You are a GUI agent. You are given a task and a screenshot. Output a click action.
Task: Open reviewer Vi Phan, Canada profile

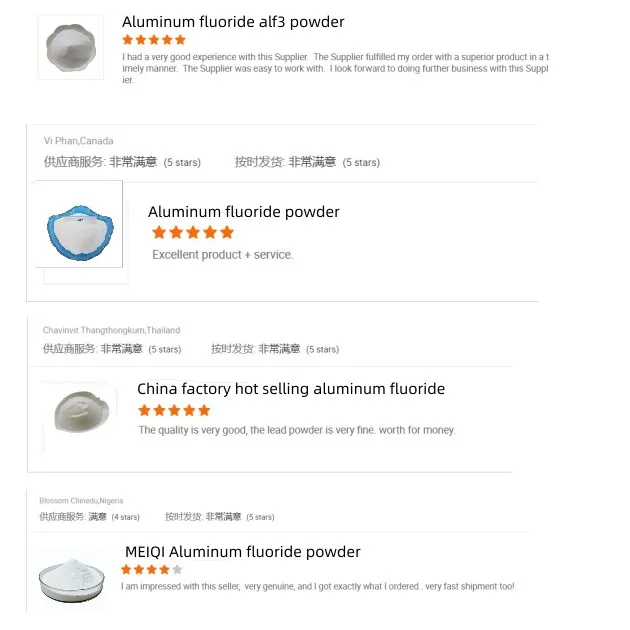coord(79,141)
